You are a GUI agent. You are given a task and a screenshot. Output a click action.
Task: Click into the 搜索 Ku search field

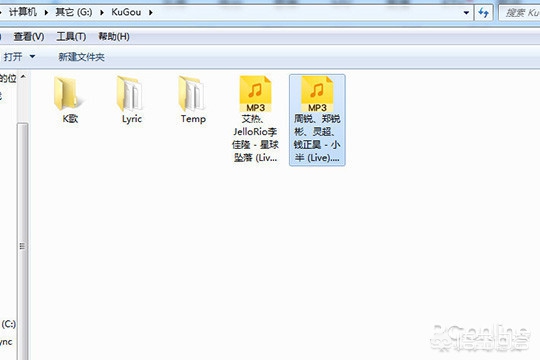pyautogui.click(x=519, y=13)
